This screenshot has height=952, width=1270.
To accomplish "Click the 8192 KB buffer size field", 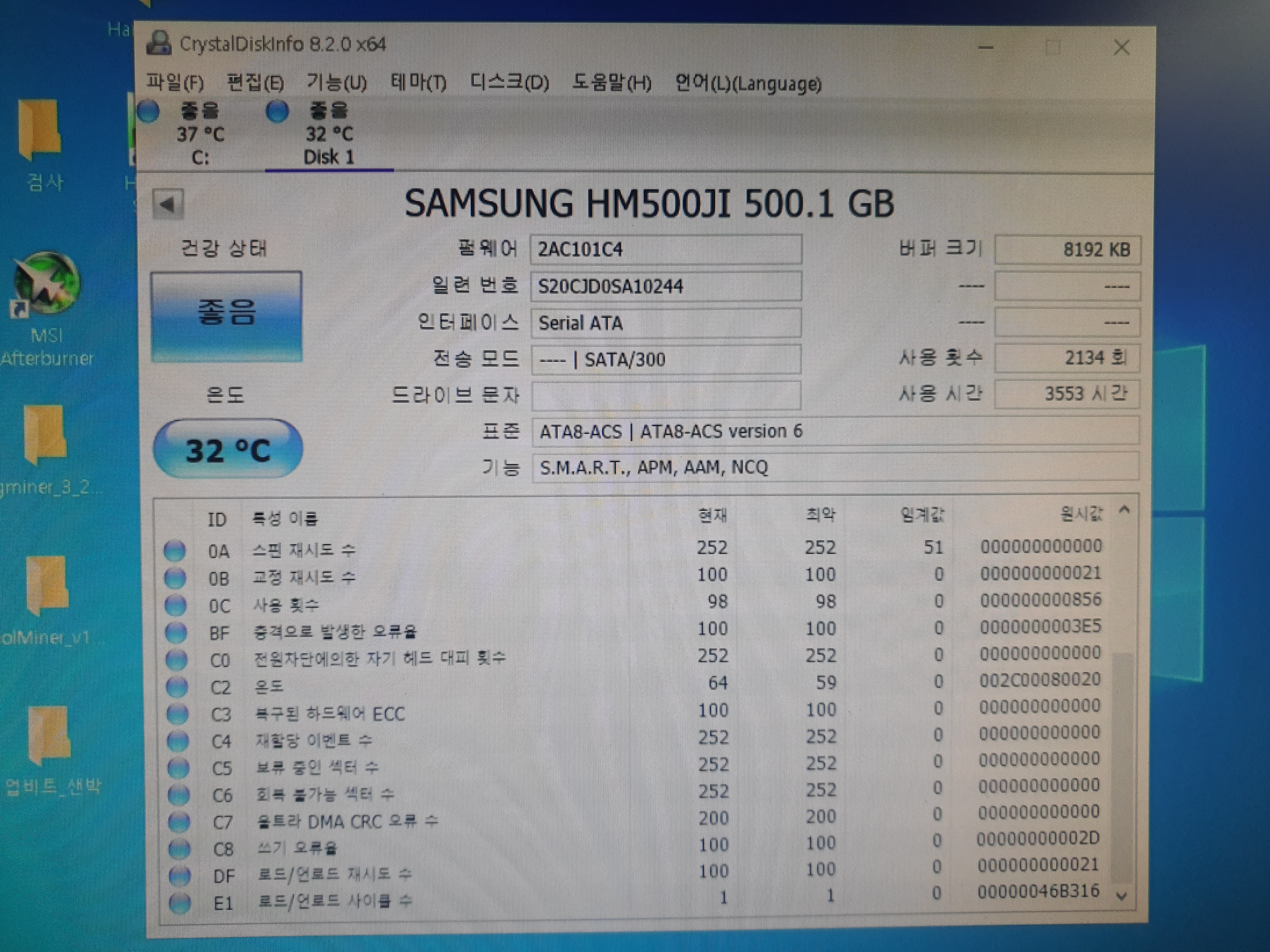I will coord(1067,250).
